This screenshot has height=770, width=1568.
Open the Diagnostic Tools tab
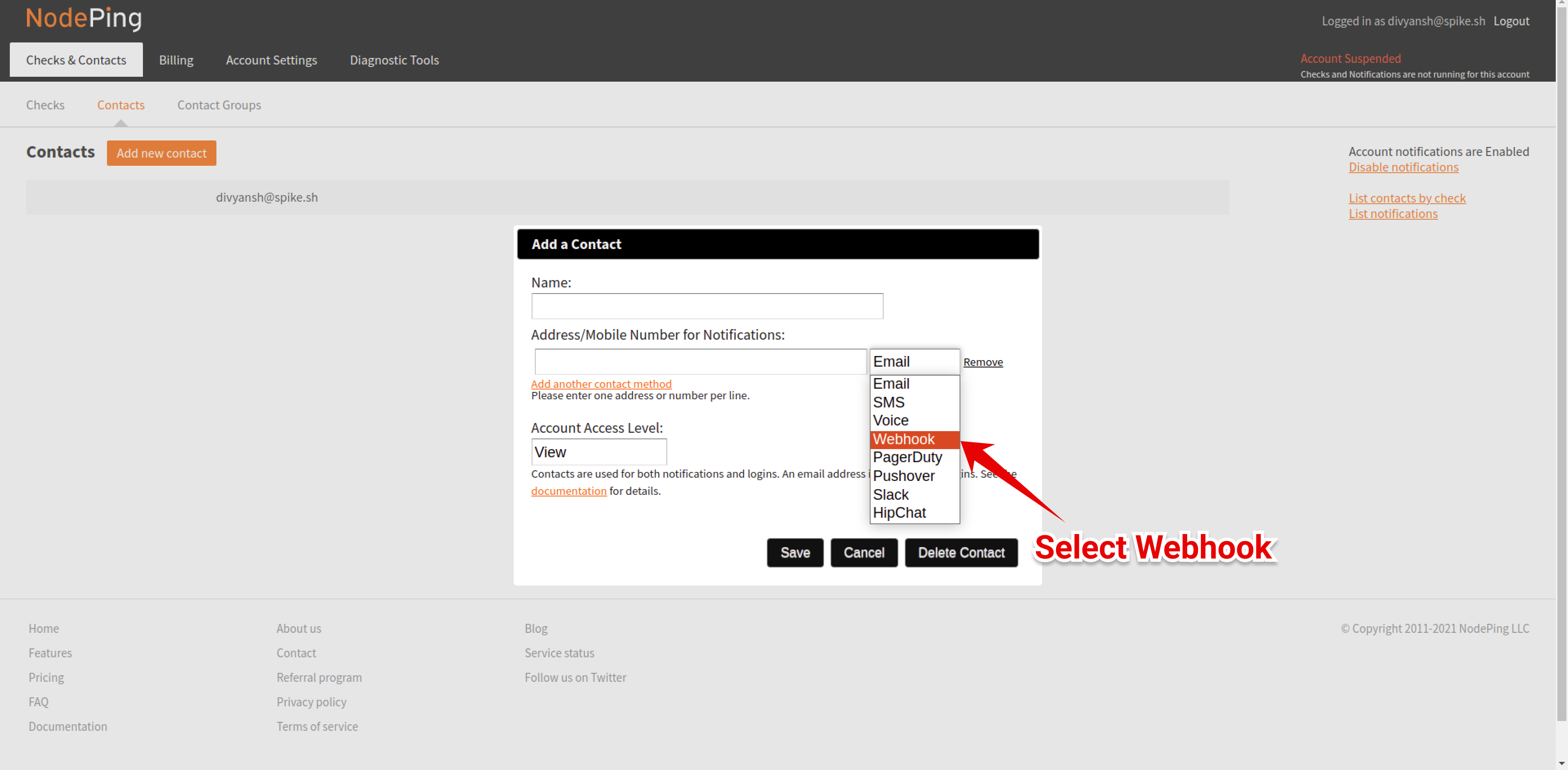(x=394, y=60)
